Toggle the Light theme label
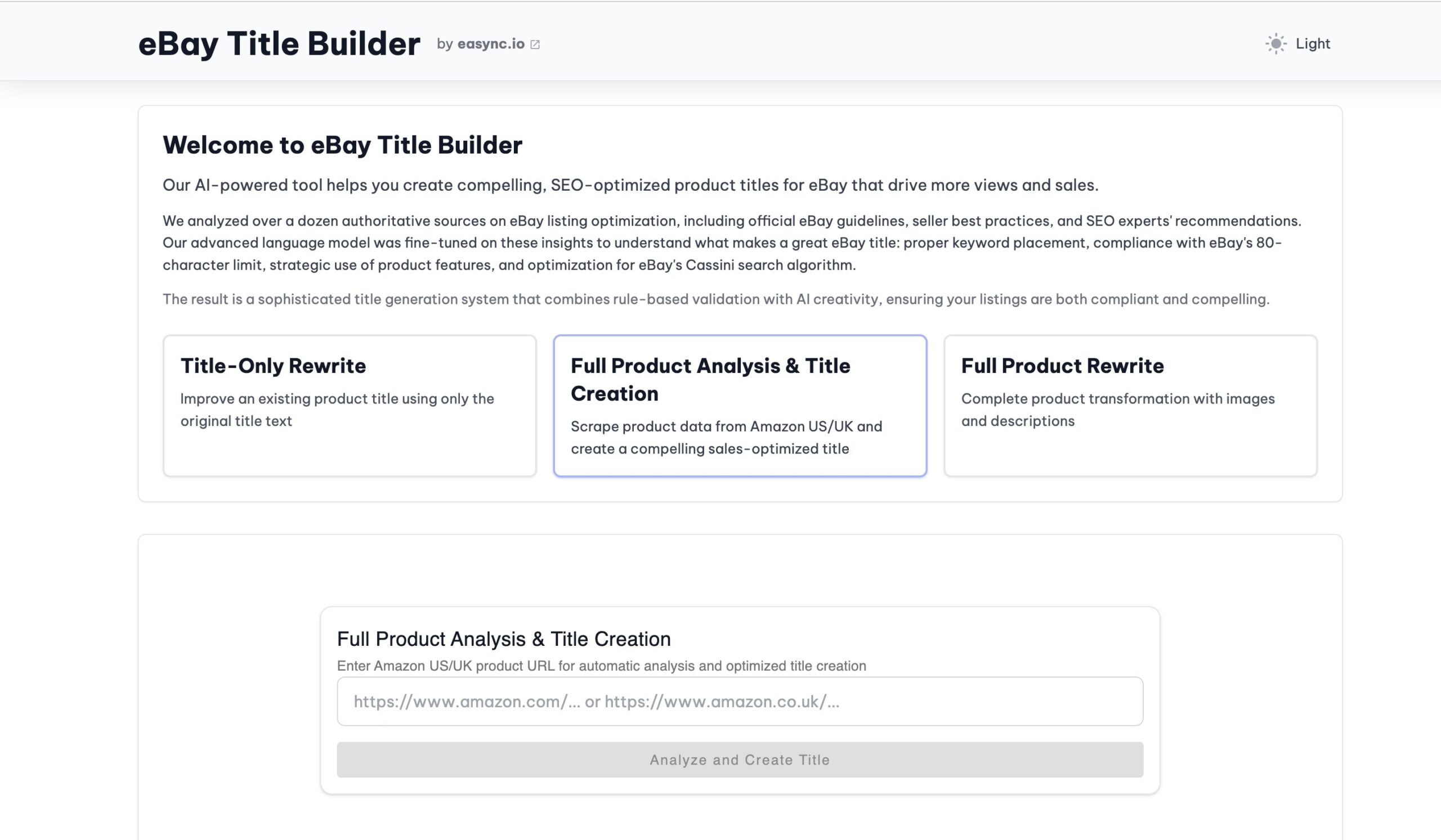The width and height of the screenshot is (1441, 840). click(x=1312, y=44)
